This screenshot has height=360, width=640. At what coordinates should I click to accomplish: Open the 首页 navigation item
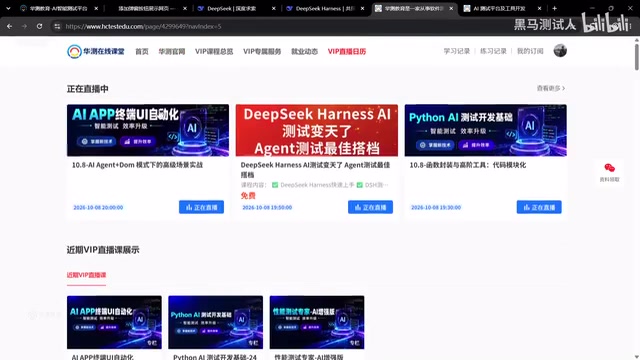click(x=142, y=51)
